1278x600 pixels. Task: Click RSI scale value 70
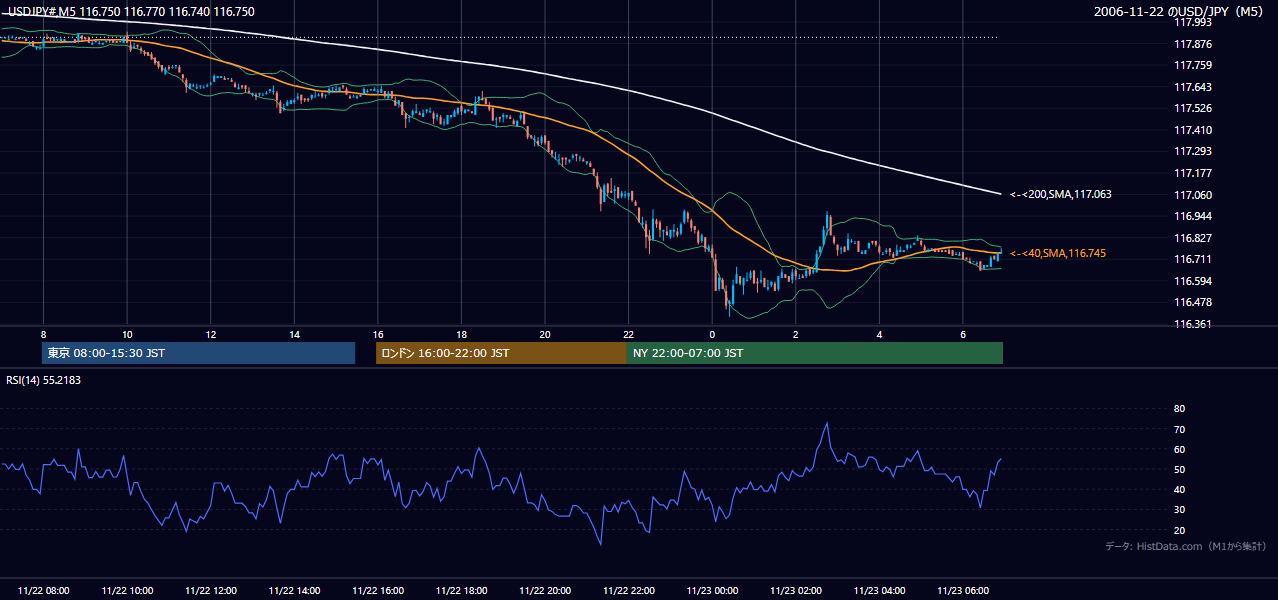tap(1179, 429)
